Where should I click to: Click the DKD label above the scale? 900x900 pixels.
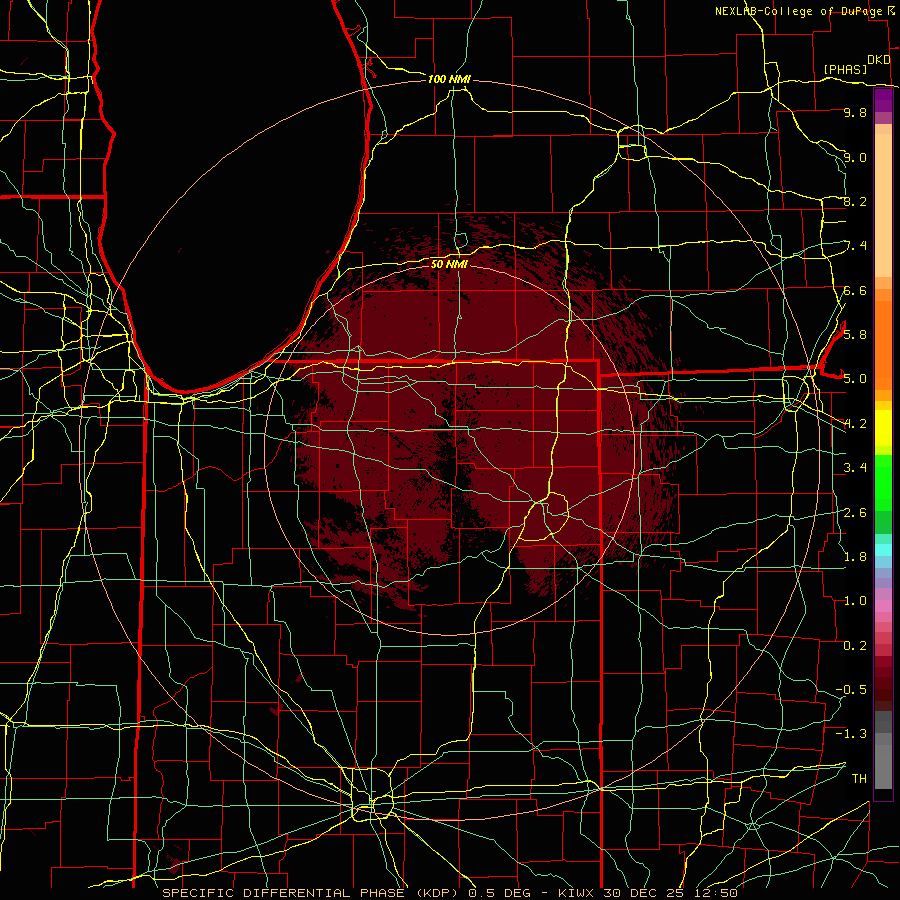[x=879, y=60]
